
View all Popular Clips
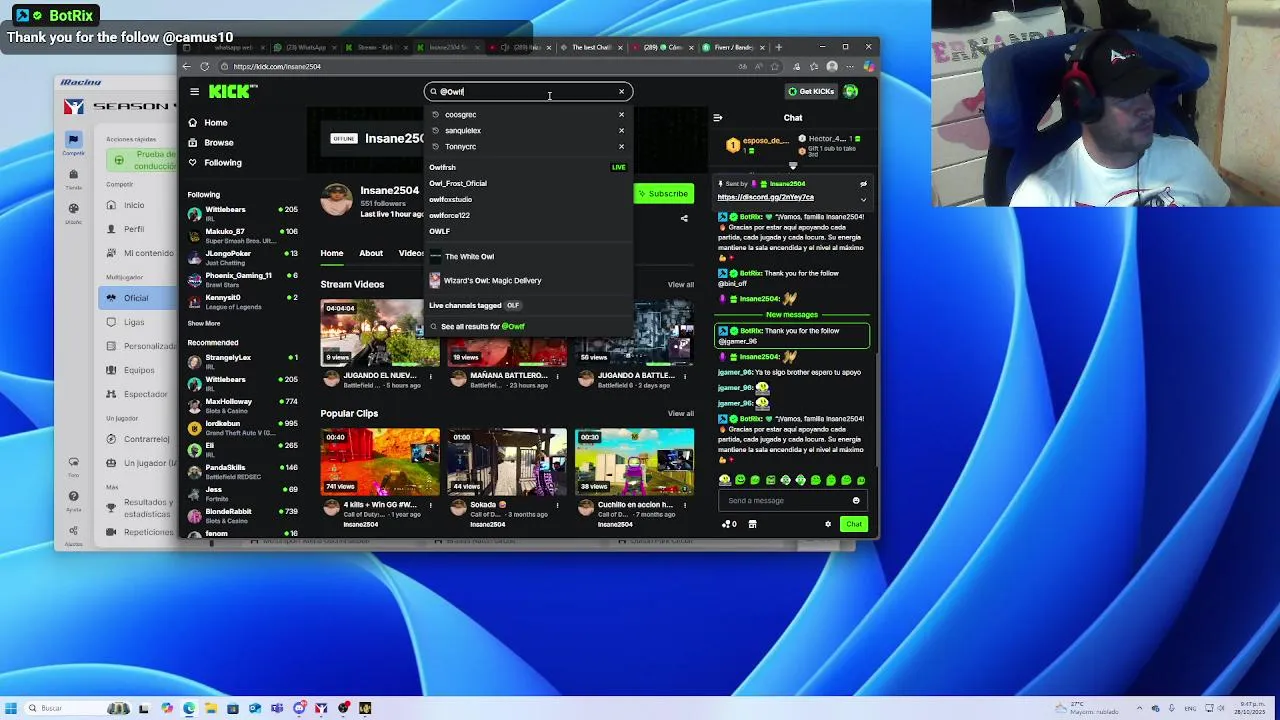681,413
